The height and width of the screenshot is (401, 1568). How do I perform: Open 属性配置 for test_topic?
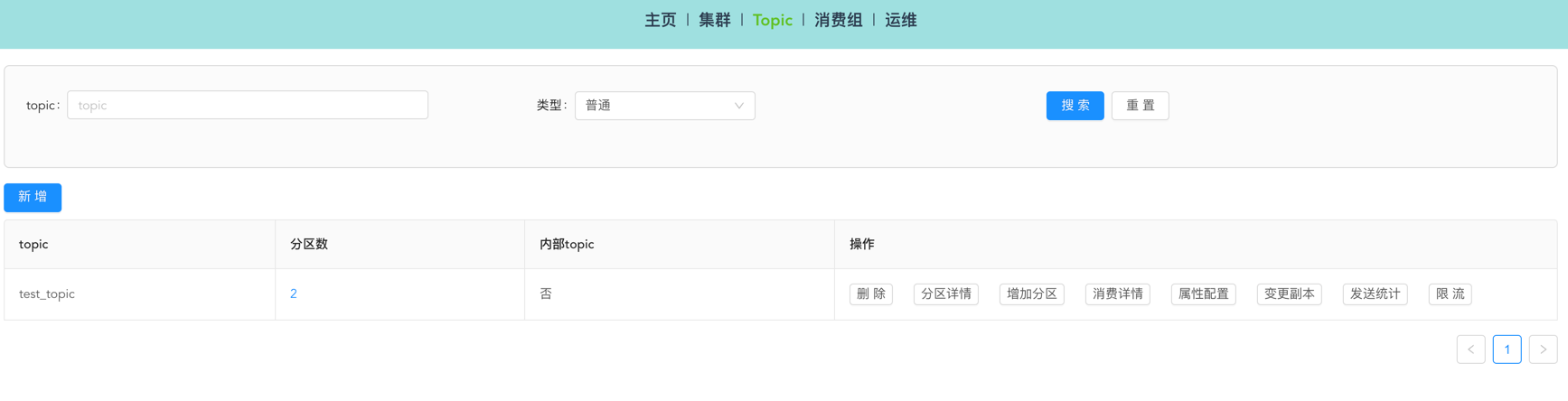[x=1204, y=294]
